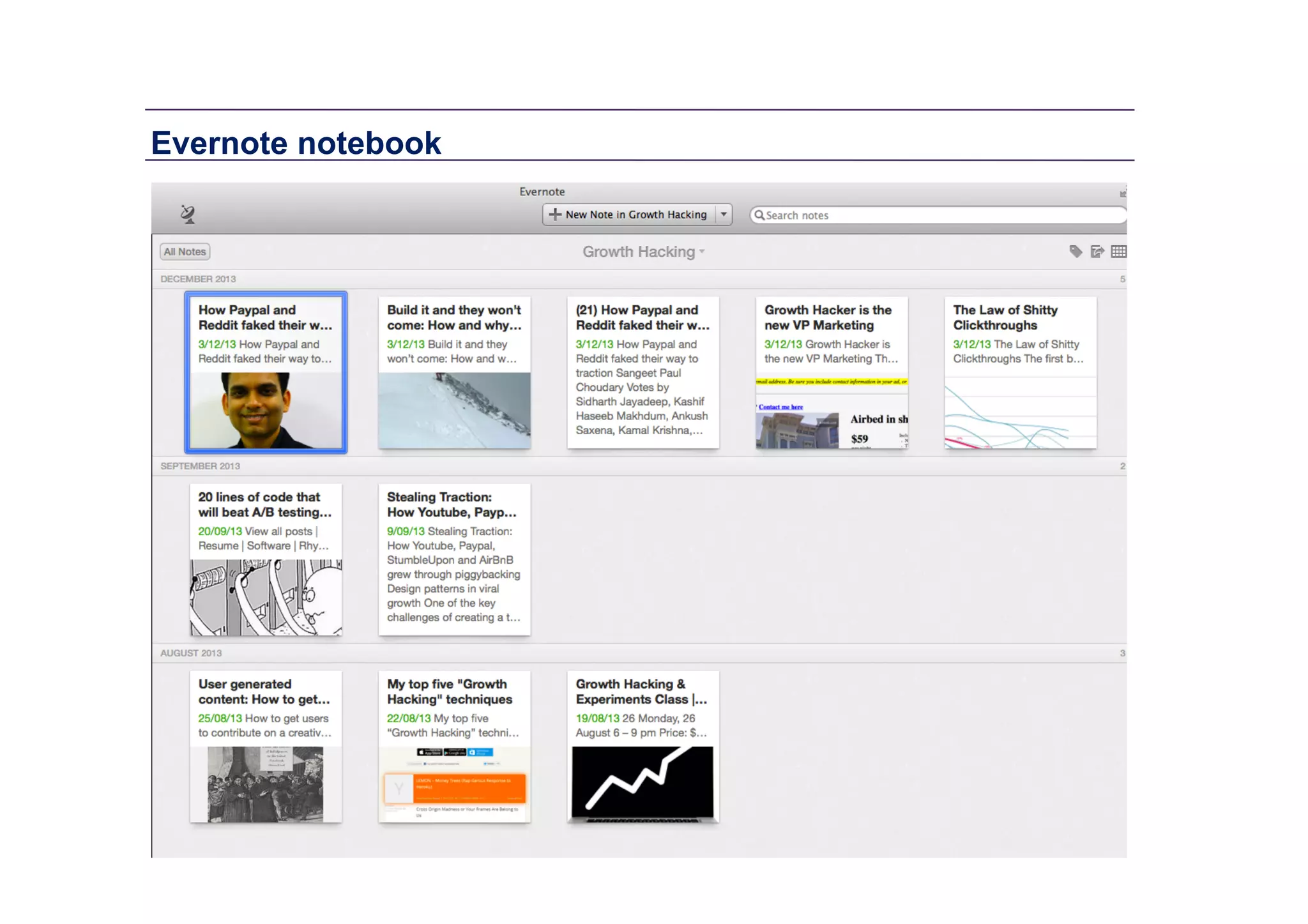
Task: Click the fullscreen arrows in title bar
Action: pos(1123,193)
